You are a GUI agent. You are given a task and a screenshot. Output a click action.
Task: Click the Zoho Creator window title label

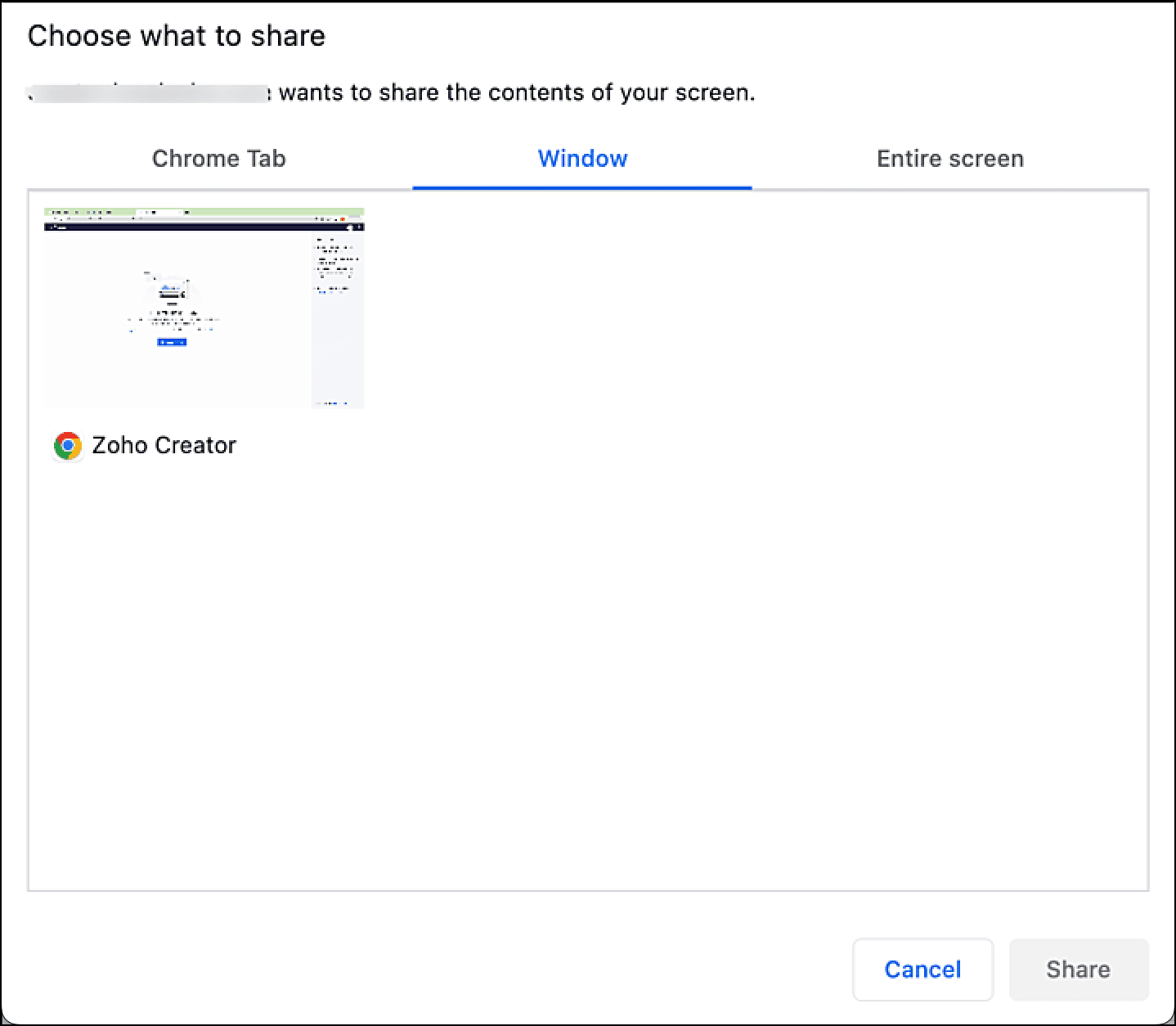pyautogui.click(x=164, y=446)
